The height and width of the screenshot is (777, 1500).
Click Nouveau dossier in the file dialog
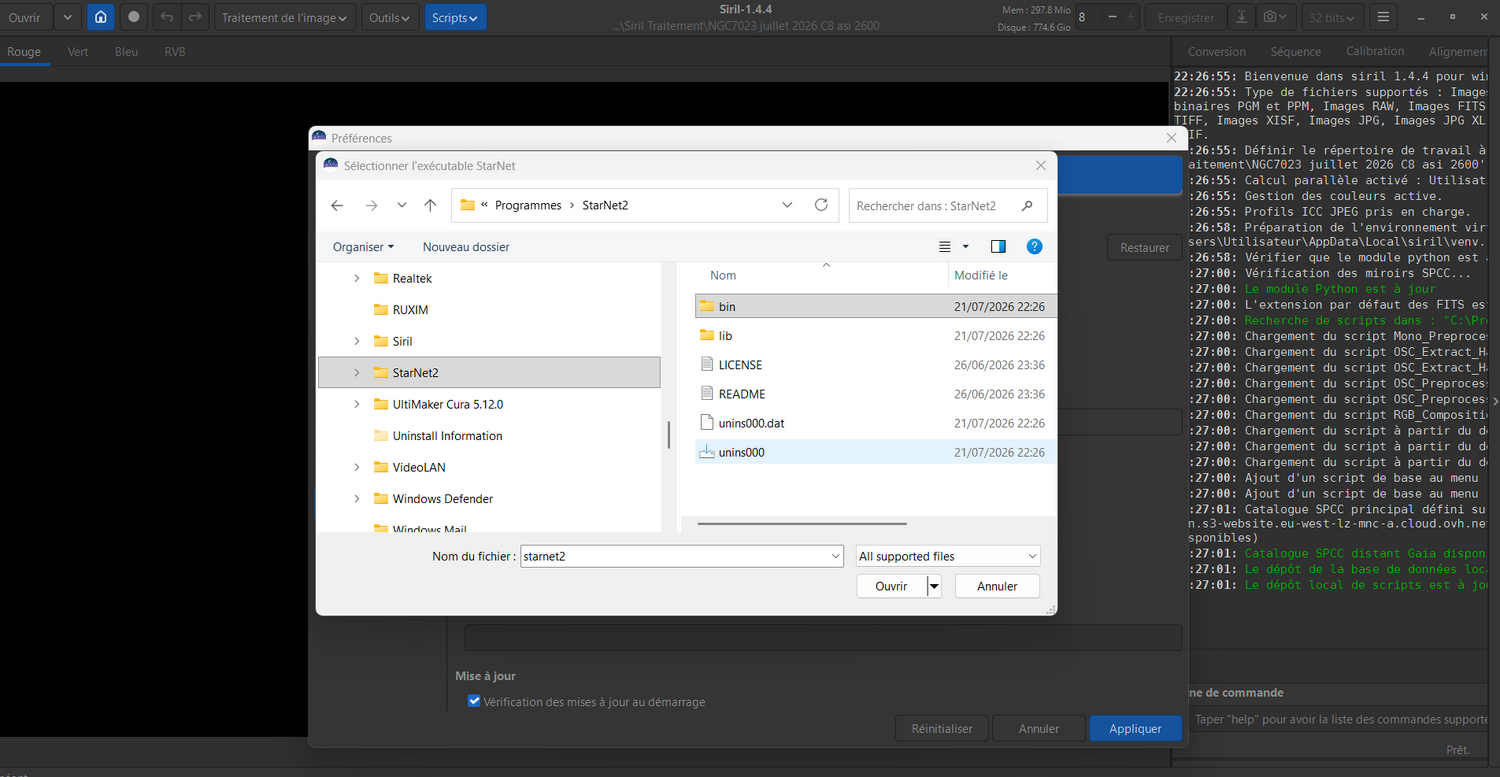pyautogui.click(x=466, y=246)
